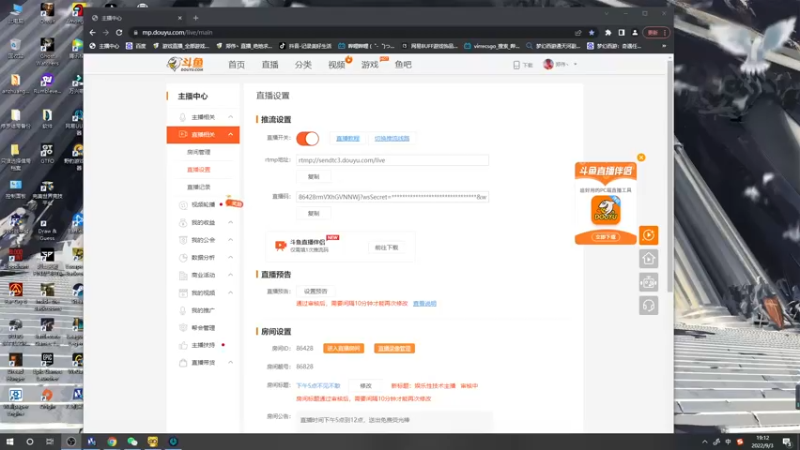Screen dimensions: 800x450
Task: Click the Chrome icon on taskbar
Action: 112,442
